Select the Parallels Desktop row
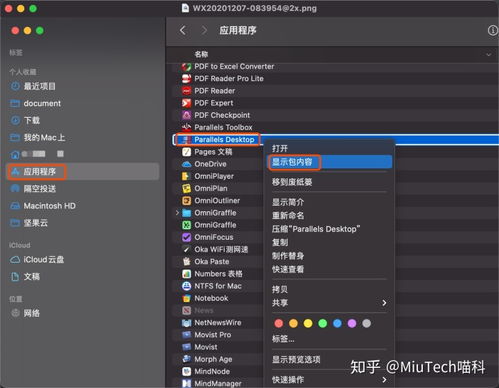 point(335,140)
